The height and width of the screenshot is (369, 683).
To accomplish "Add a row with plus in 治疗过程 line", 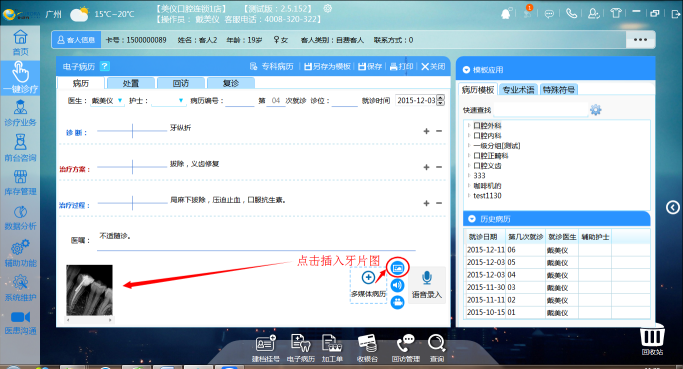I will point(426,203).
